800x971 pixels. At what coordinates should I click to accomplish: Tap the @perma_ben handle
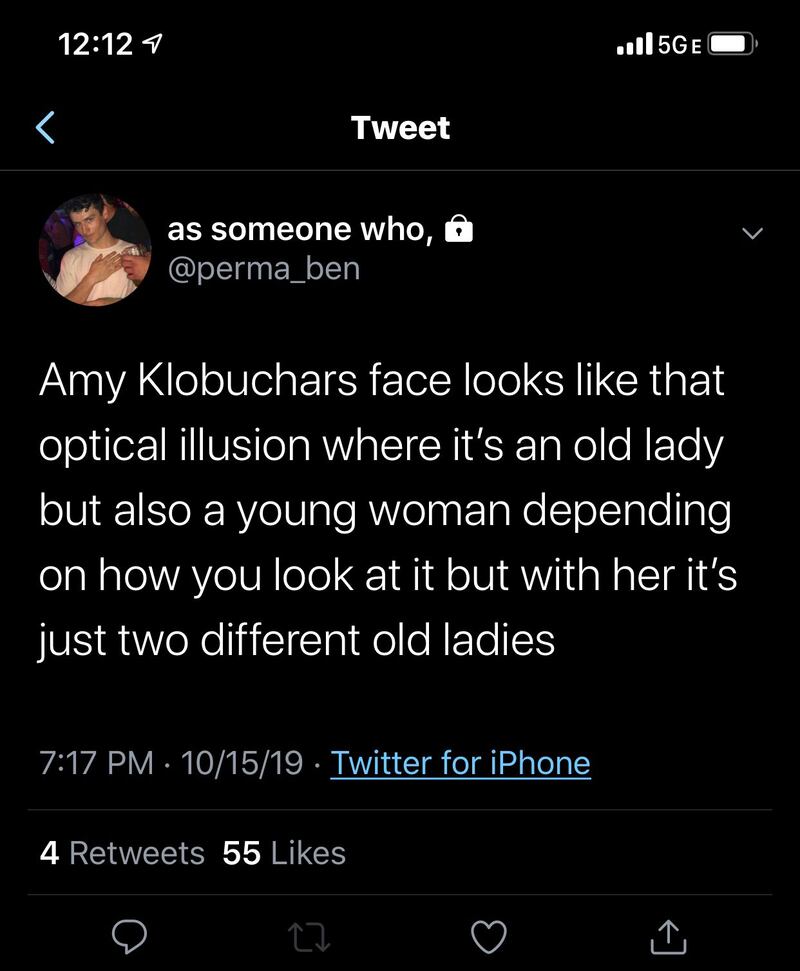pos(263,269)
